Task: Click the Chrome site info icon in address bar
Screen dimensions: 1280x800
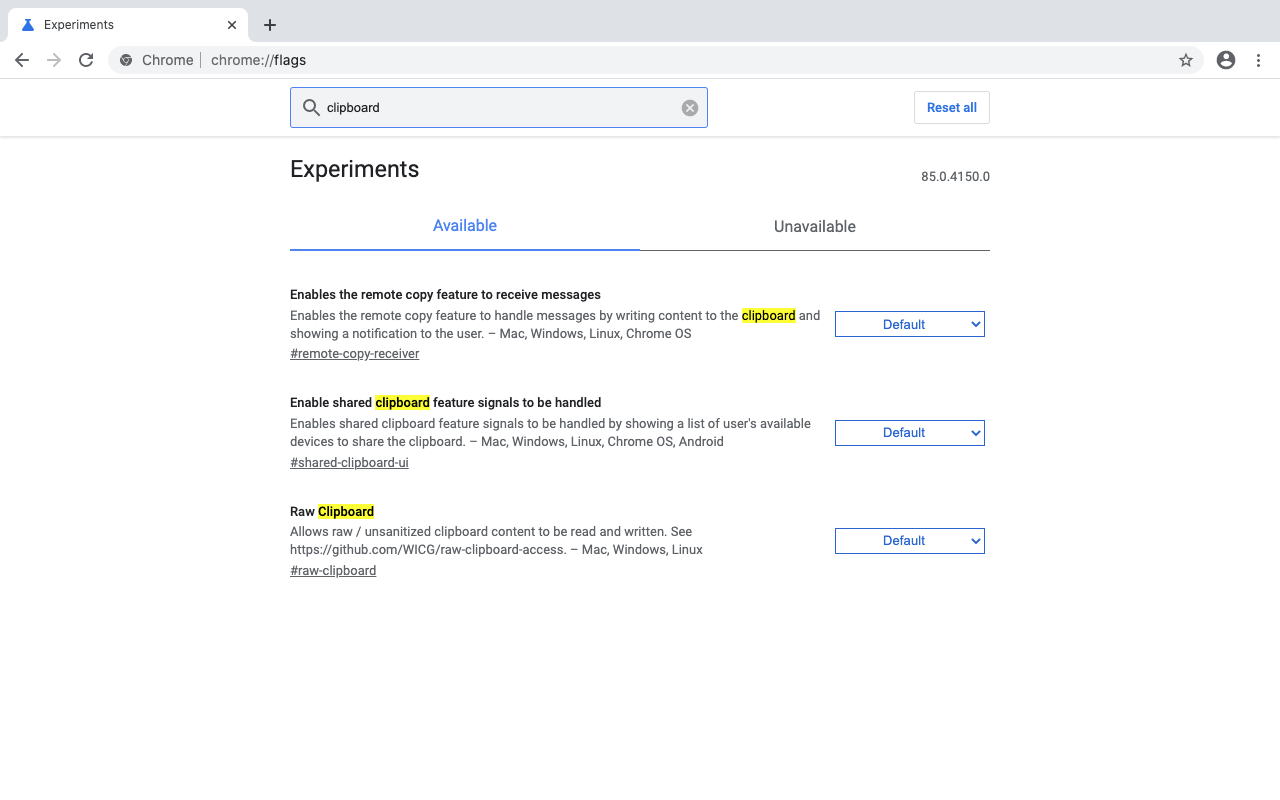Action: 126,60
